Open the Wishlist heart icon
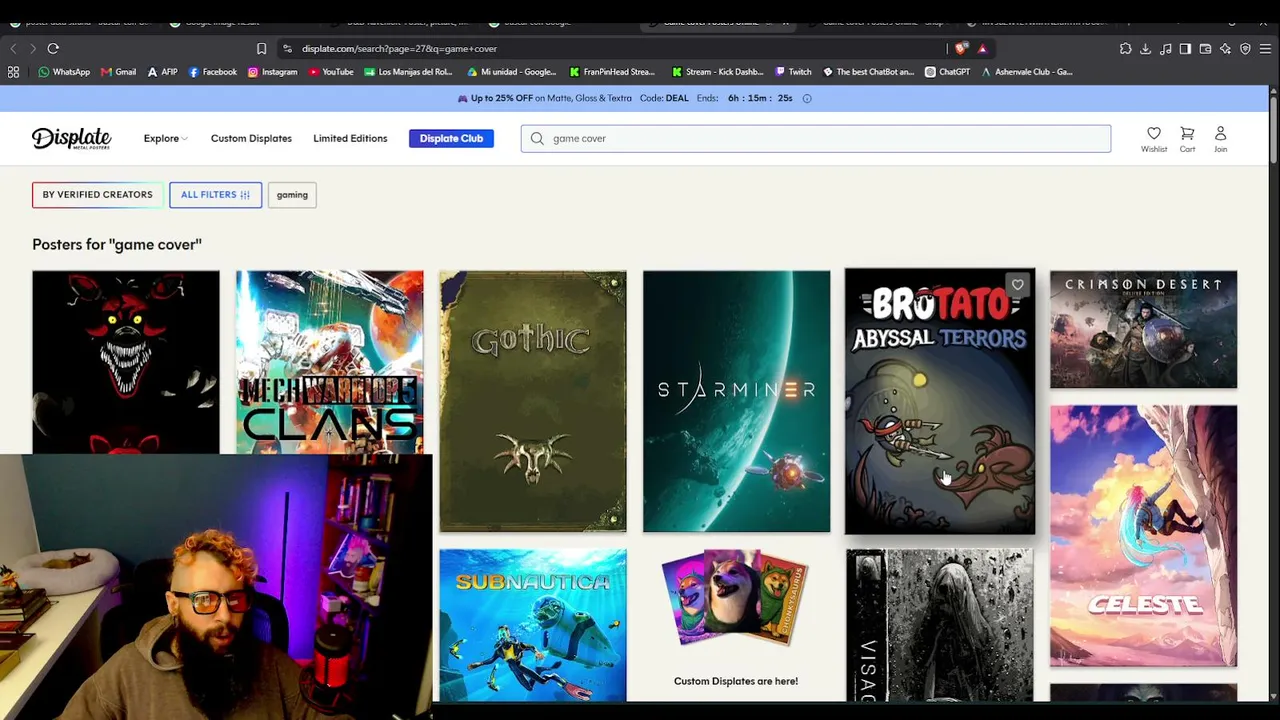The image size is (1280, 720). click(x=1154, y=139)
